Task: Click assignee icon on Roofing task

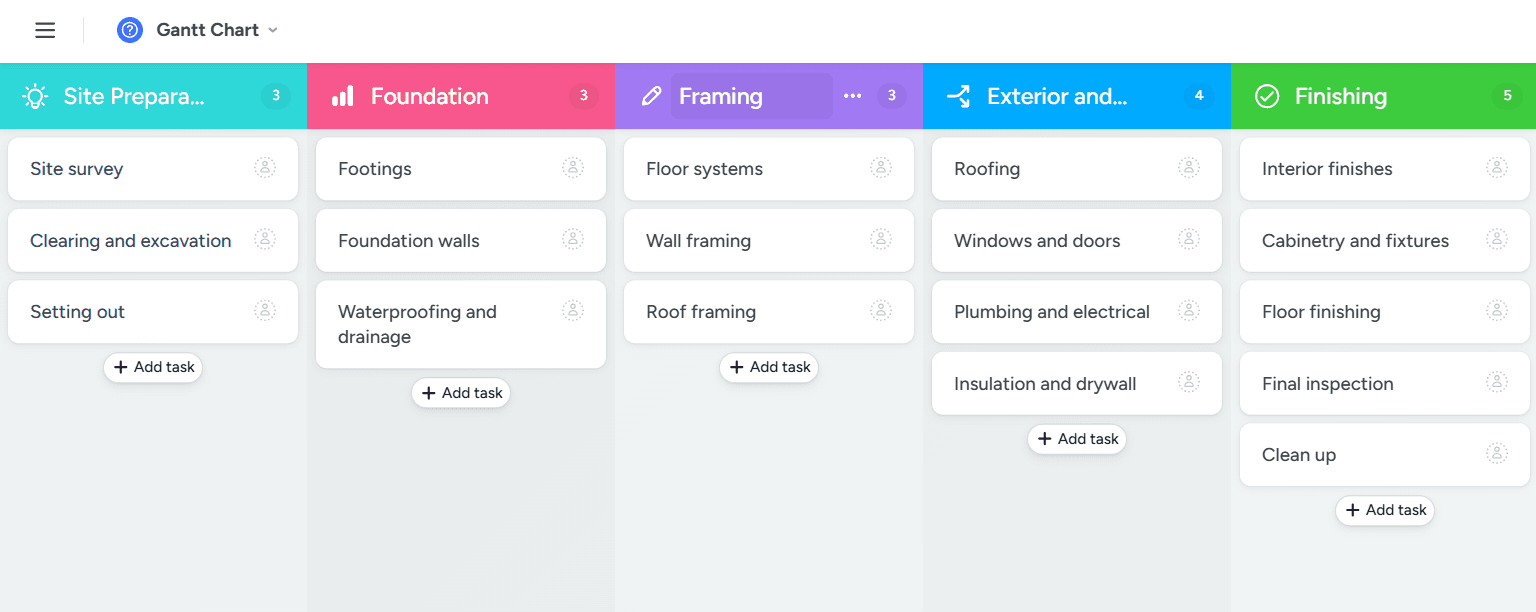Action: point(1189,168)
